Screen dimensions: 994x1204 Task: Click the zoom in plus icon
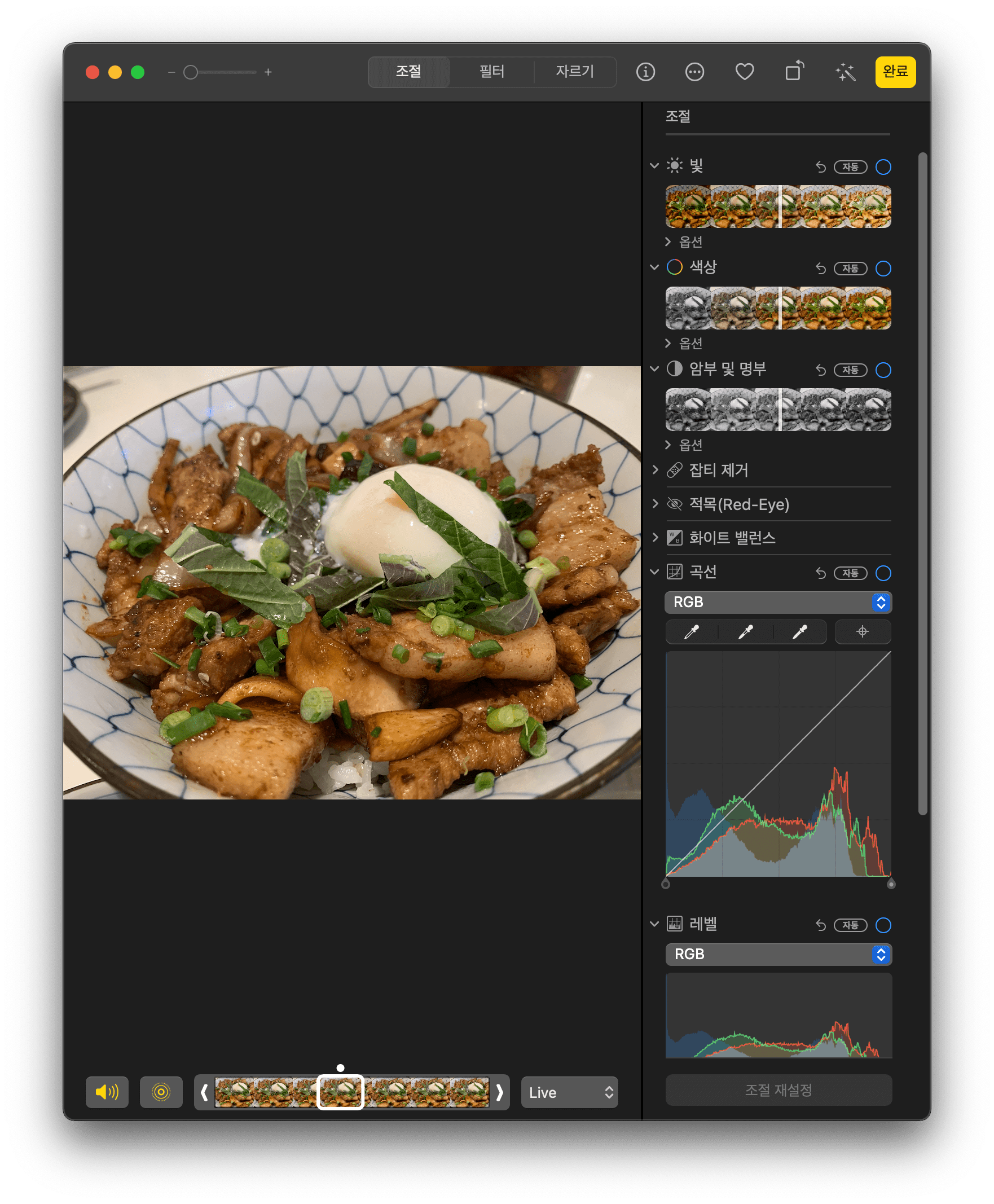[268, 73]
